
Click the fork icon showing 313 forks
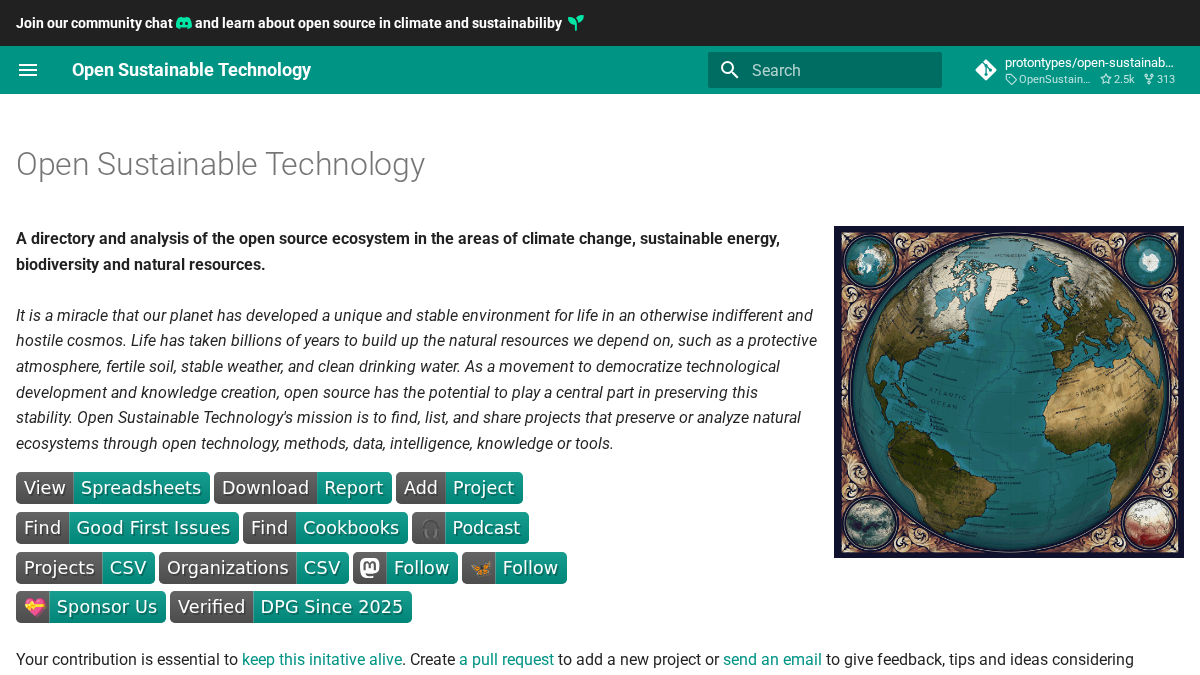click(x=1149, y=79)
